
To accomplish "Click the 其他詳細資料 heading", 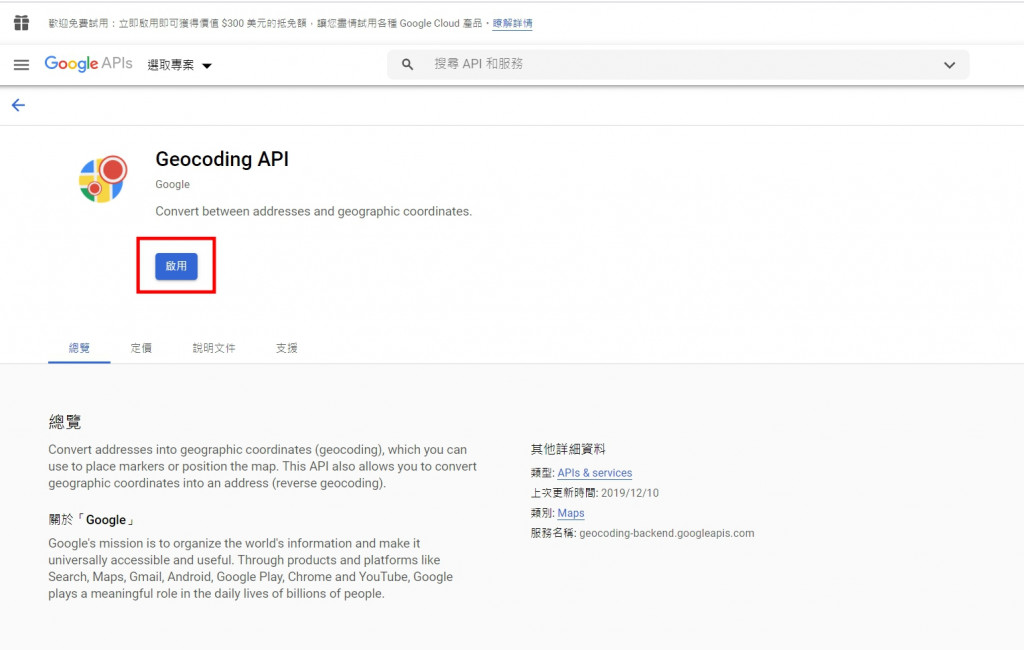I will pyautogui.click(x=568, y=449).
